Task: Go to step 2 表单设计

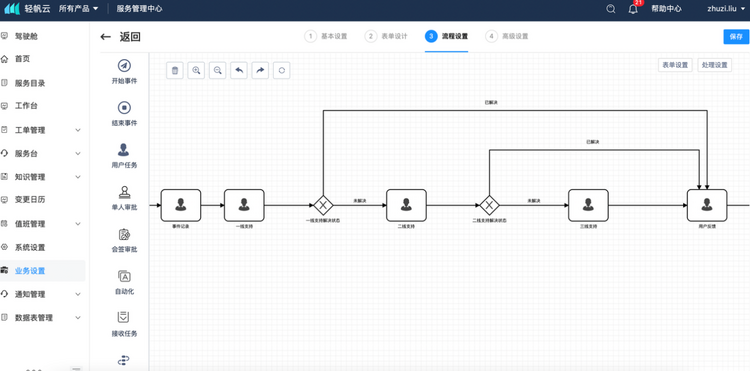Action: coord(386,36)
